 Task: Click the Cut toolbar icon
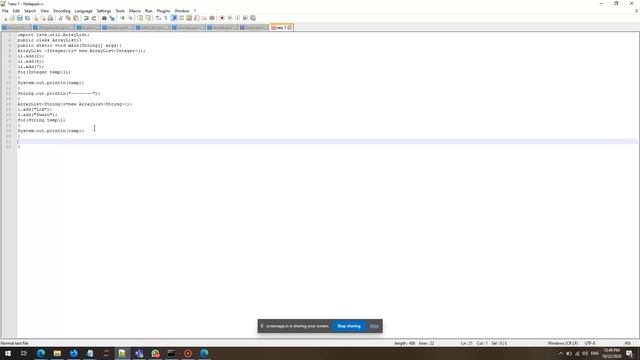click(x=60, y=18)
